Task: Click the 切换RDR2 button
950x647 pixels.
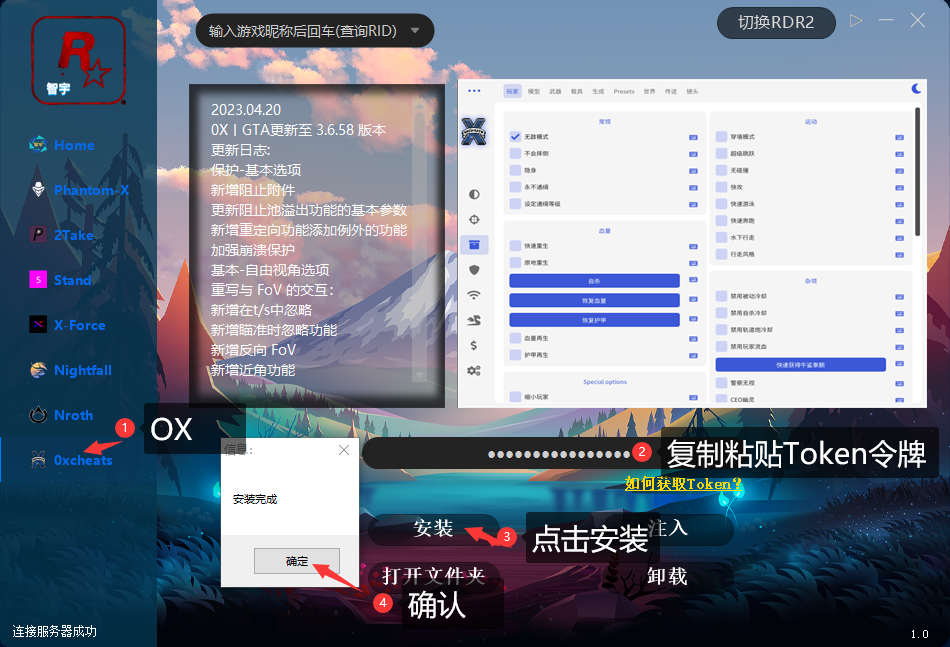Action: (776, 22)
